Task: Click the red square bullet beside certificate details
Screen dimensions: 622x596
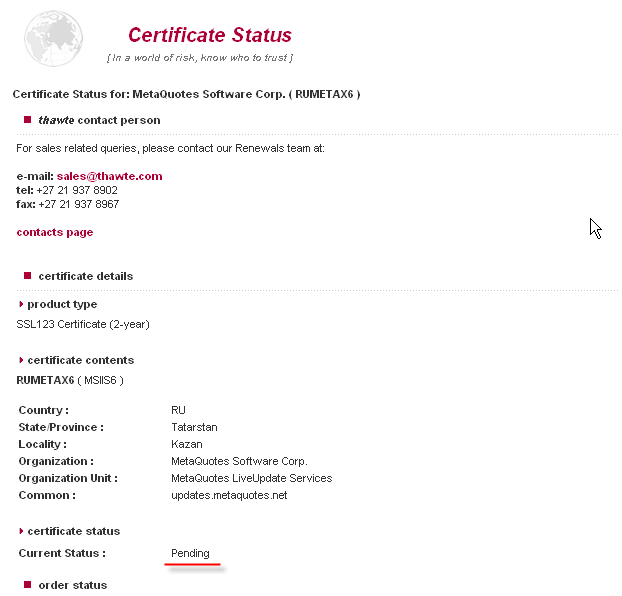Action: pos(27,275)
